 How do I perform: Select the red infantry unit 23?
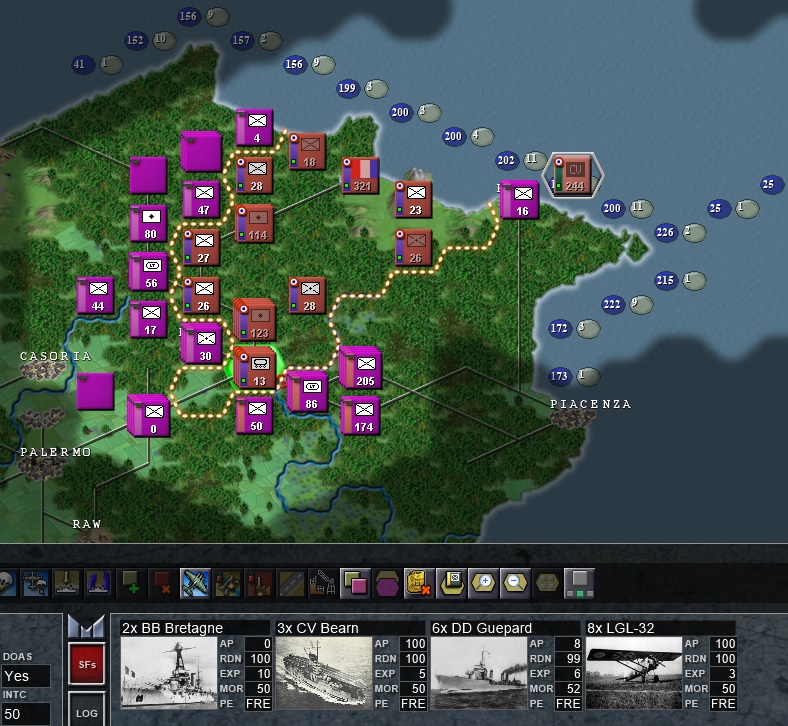click(413, 199)
